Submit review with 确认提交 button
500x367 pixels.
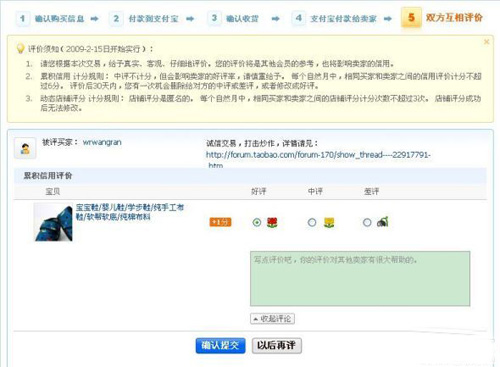tap(220, 345)
